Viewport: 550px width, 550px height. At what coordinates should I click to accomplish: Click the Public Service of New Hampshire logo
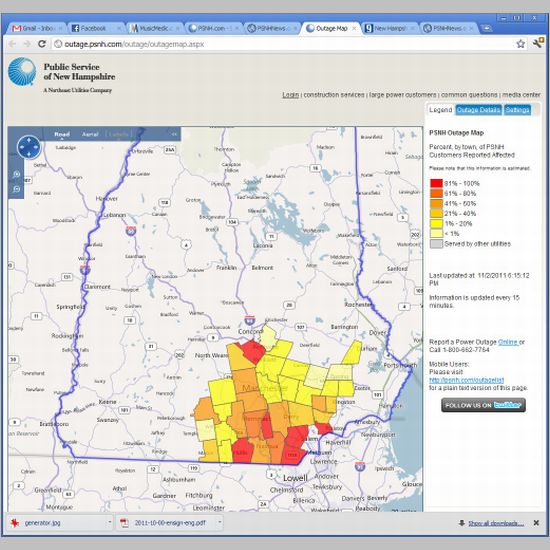click(22, 72)
